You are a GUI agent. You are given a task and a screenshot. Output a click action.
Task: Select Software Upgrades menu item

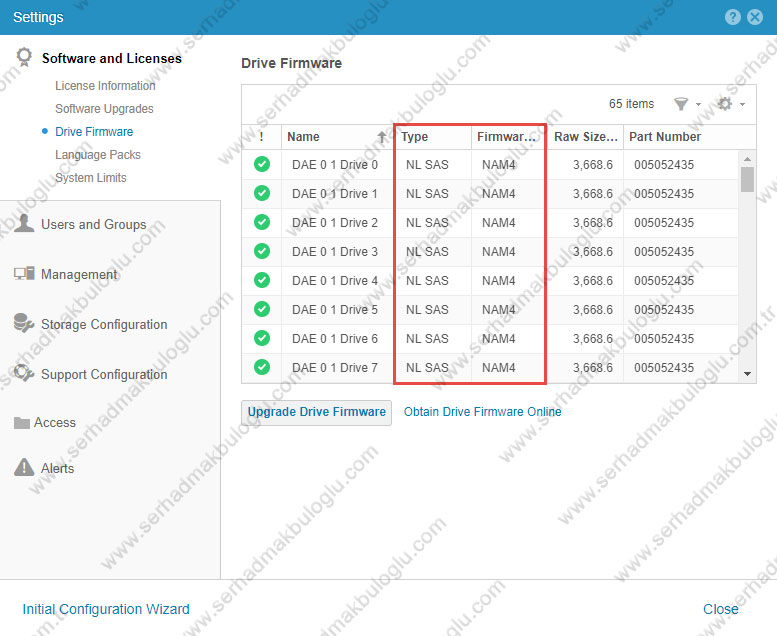click(105, 109)
